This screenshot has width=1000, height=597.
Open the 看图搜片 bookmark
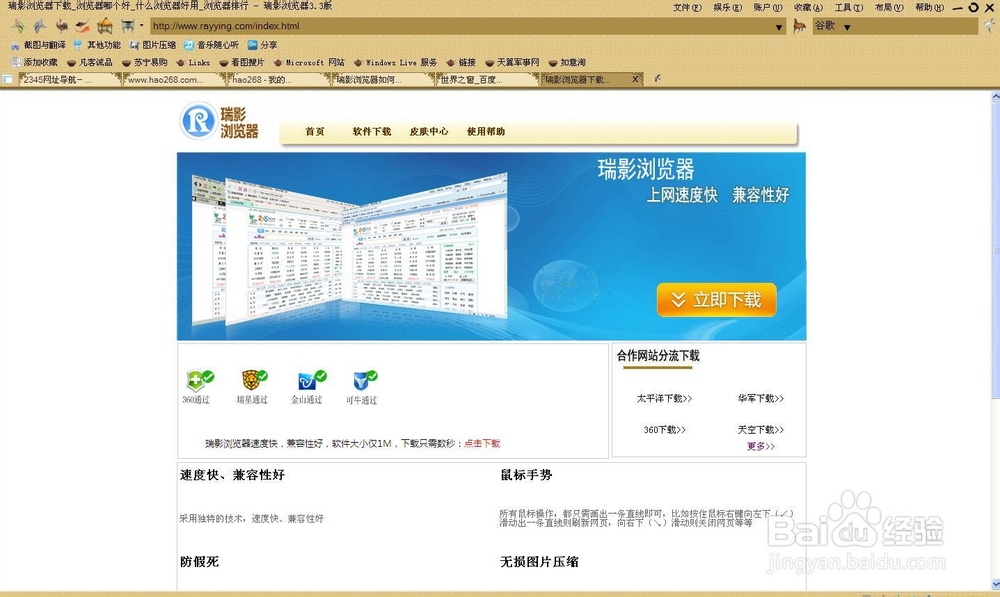(241, 62)
